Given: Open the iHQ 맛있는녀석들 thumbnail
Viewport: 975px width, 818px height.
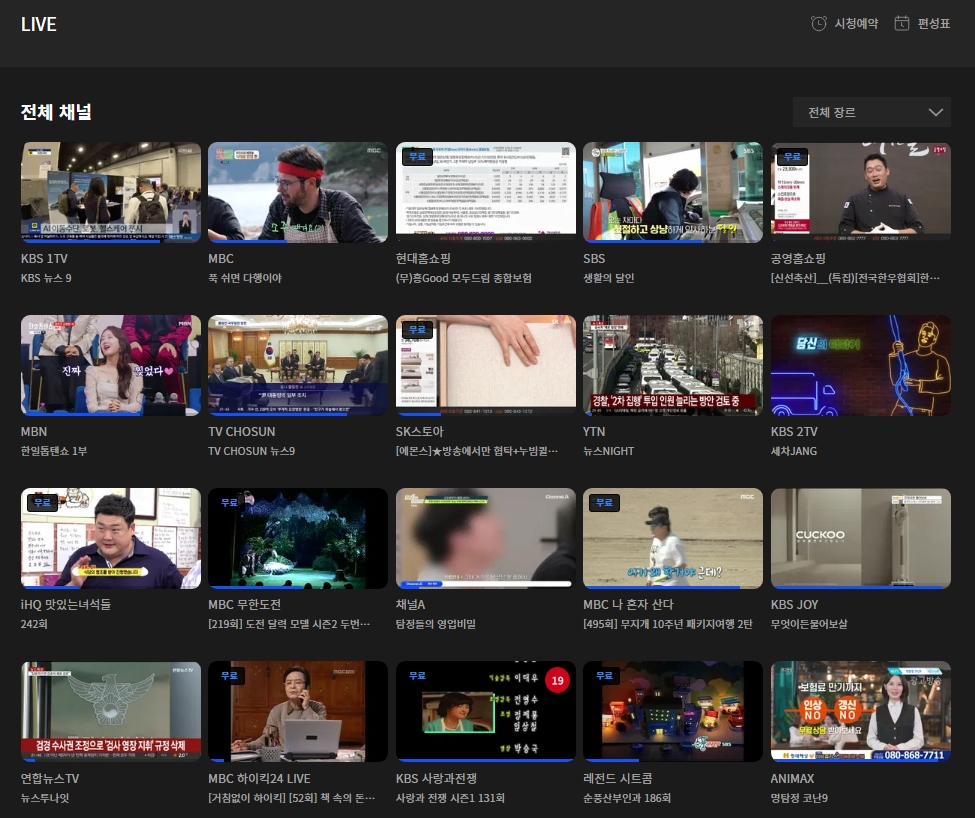Looking at the screenshot, I should pyautogui.click(x=111, y=538).
